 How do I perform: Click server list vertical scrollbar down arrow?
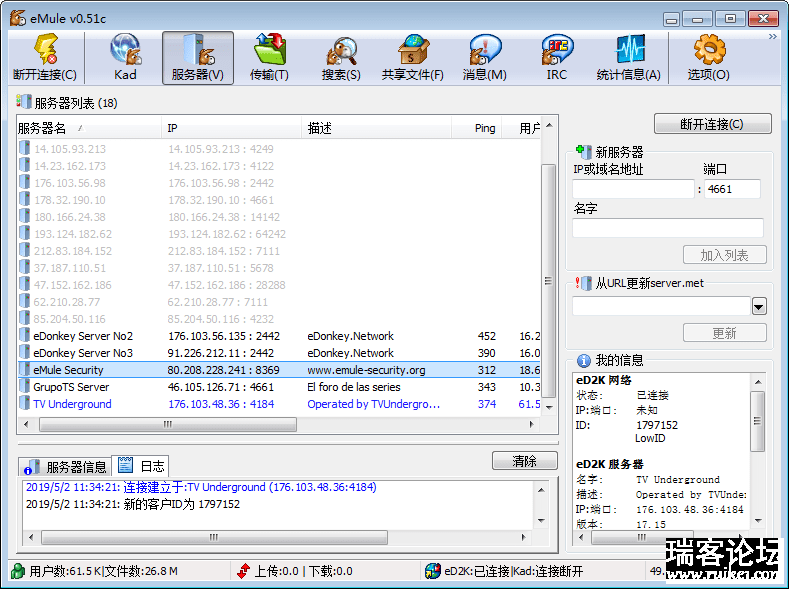pos(549,407)
